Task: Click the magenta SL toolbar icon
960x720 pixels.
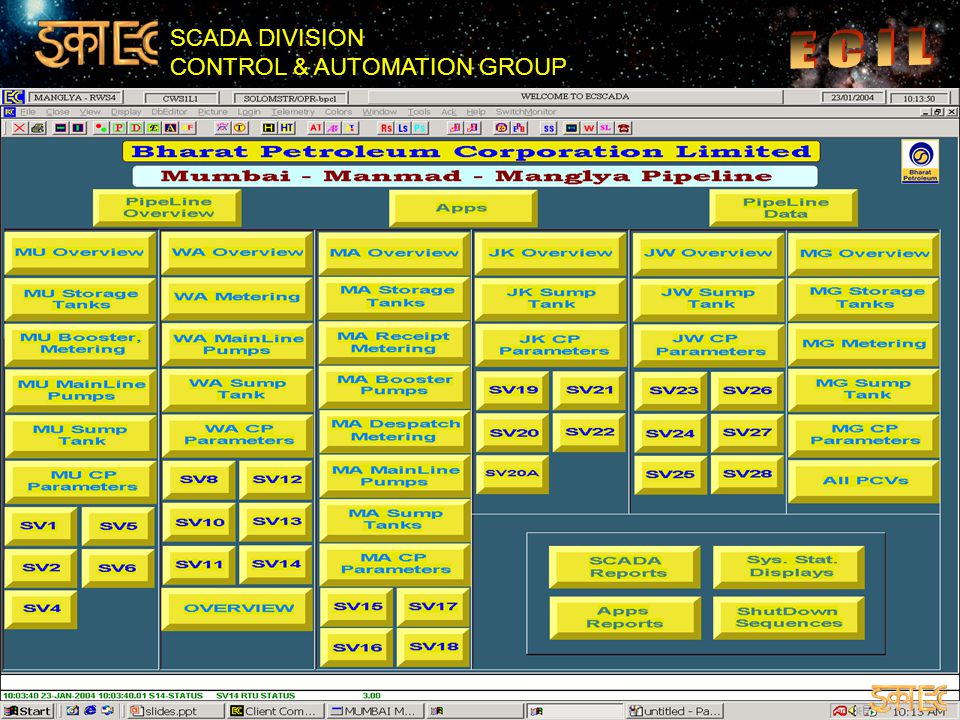Action: pyautogui.click(x=606, y=128)
